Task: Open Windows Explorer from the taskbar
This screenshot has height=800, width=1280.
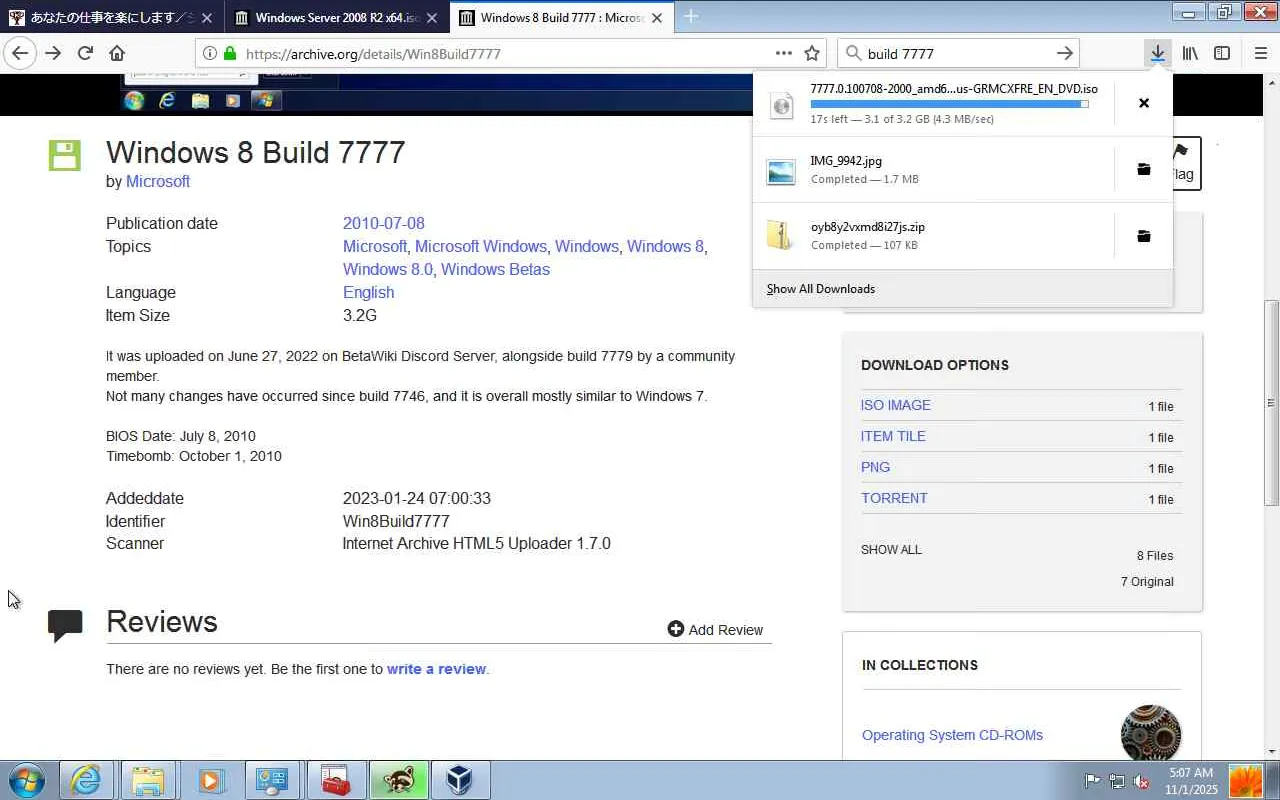Action: (x=148, y=780)
